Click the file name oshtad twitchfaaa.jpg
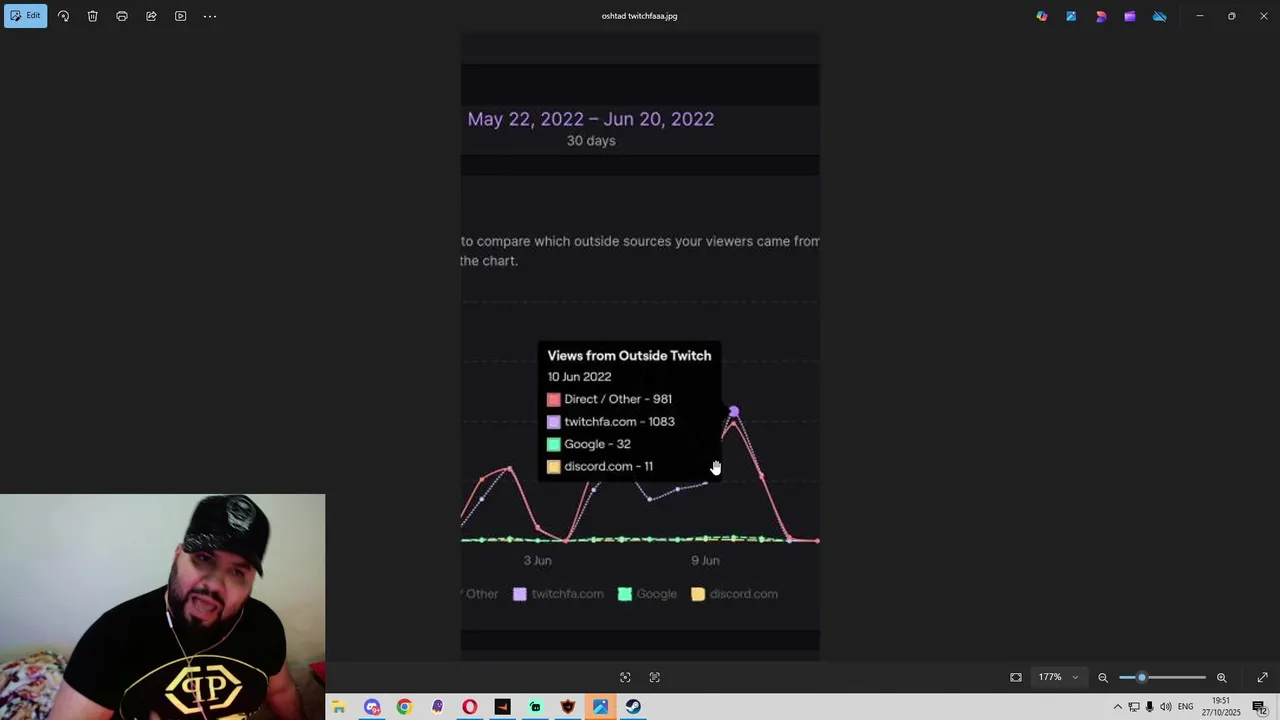Image resolution: width=1280 pixels, height=720 pixels. (639, 16)
